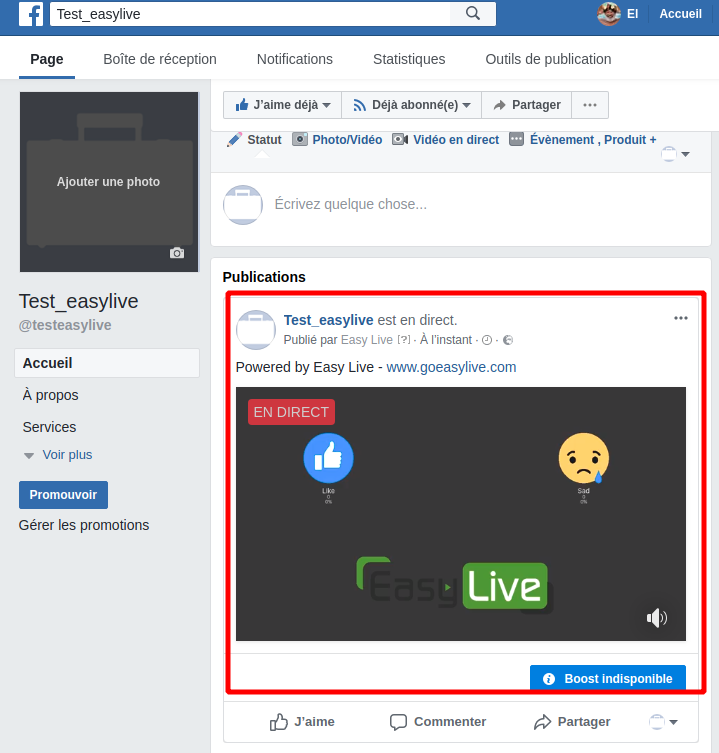Viewport: 719px width, 753px height.
Task: Mute the live video with speaker icon
Action: coord(657,618)
